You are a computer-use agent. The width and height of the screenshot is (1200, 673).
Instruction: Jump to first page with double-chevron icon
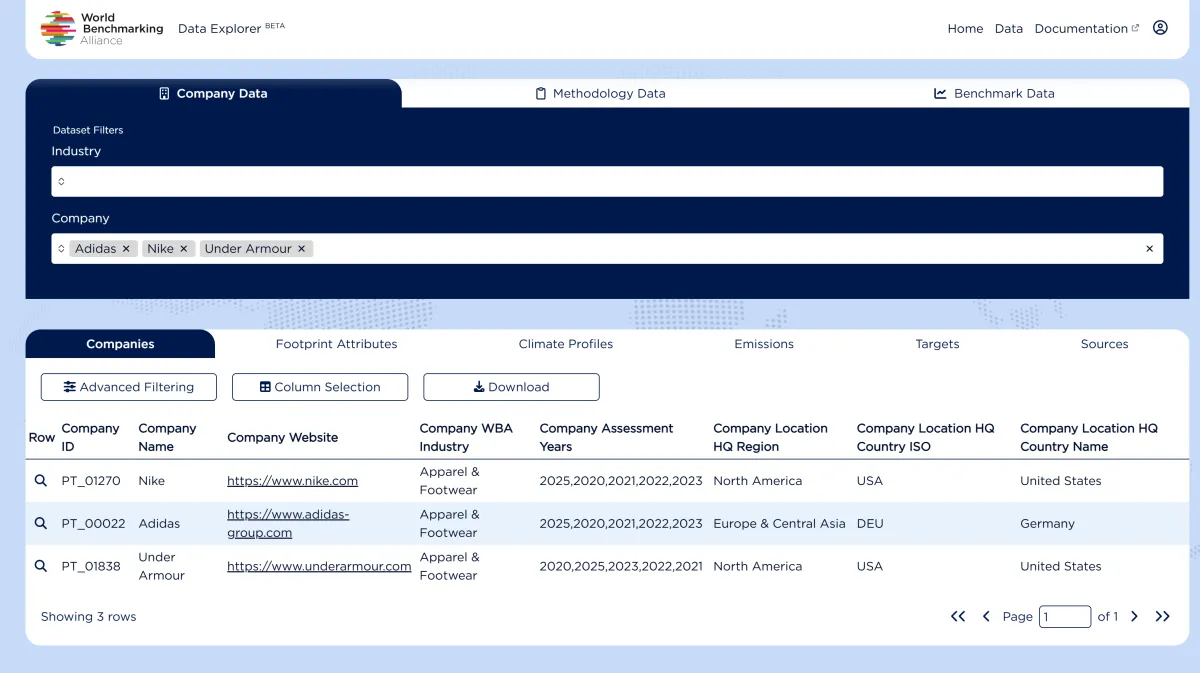(x=957, y=616)
